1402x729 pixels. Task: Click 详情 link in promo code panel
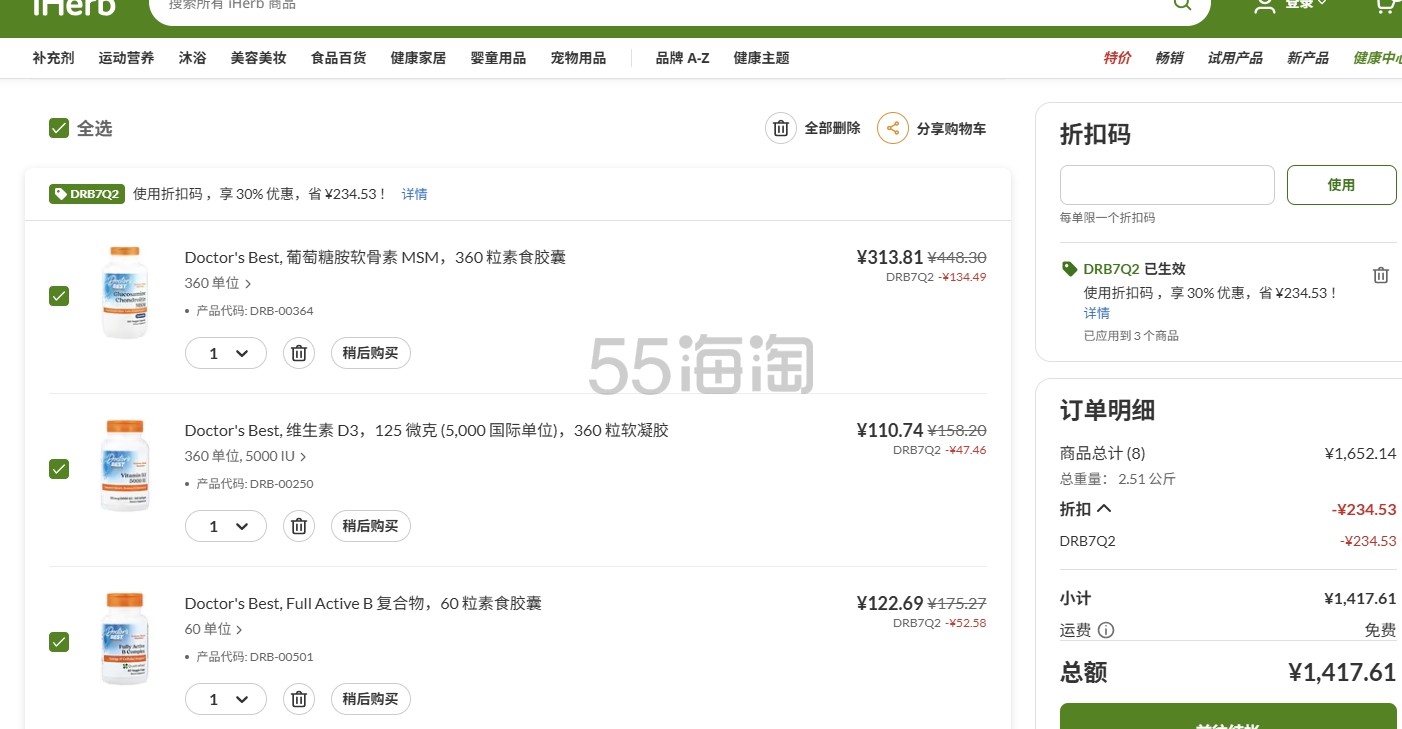point(1097,313)
